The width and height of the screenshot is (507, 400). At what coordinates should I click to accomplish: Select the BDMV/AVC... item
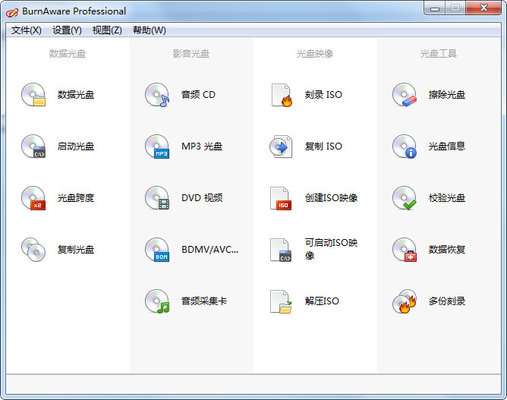click(192, 250)
